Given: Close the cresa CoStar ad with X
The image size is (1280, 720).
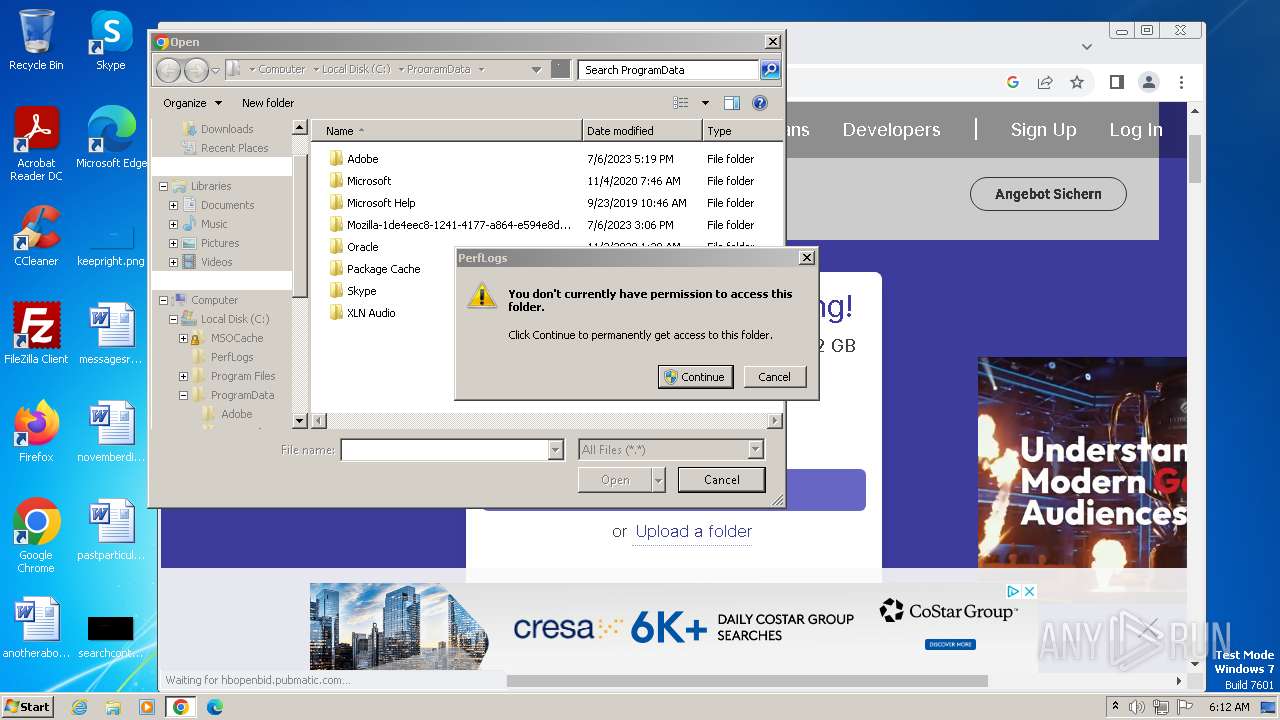Looking at the screenshot, I should pyautogui.click(x=1028, y=592).
